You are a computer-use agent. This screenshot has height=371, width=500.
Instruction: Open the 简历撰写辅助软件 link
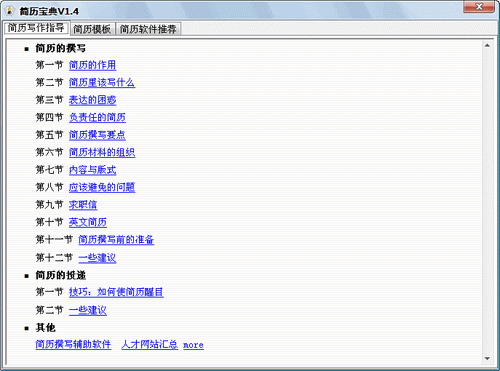coord(73,344)
